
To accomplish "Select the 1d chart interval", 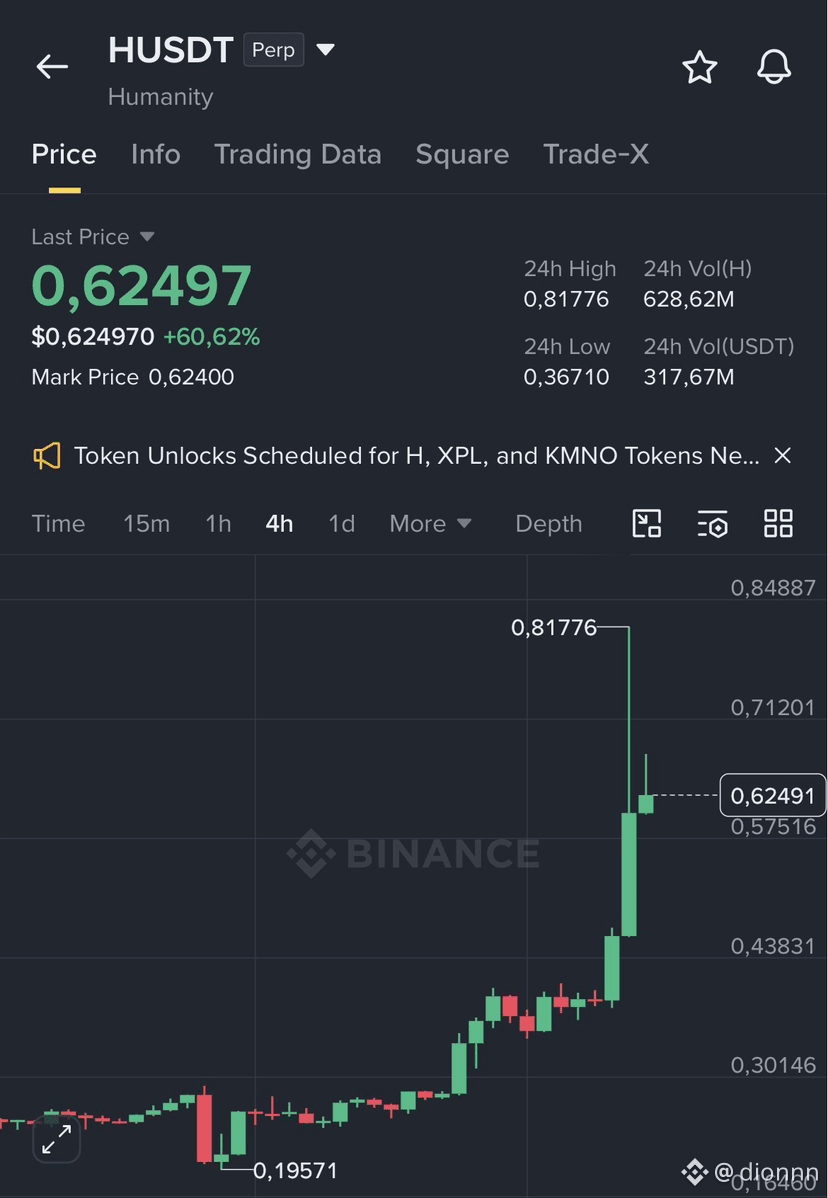I will pos(341,524).
